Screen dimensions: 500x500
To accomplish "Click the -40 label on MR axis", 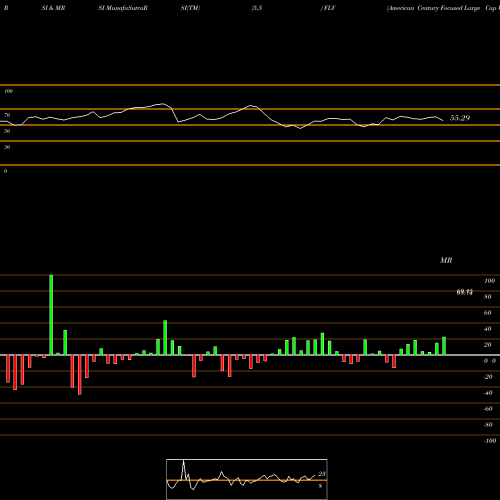I will pos(488,393).
